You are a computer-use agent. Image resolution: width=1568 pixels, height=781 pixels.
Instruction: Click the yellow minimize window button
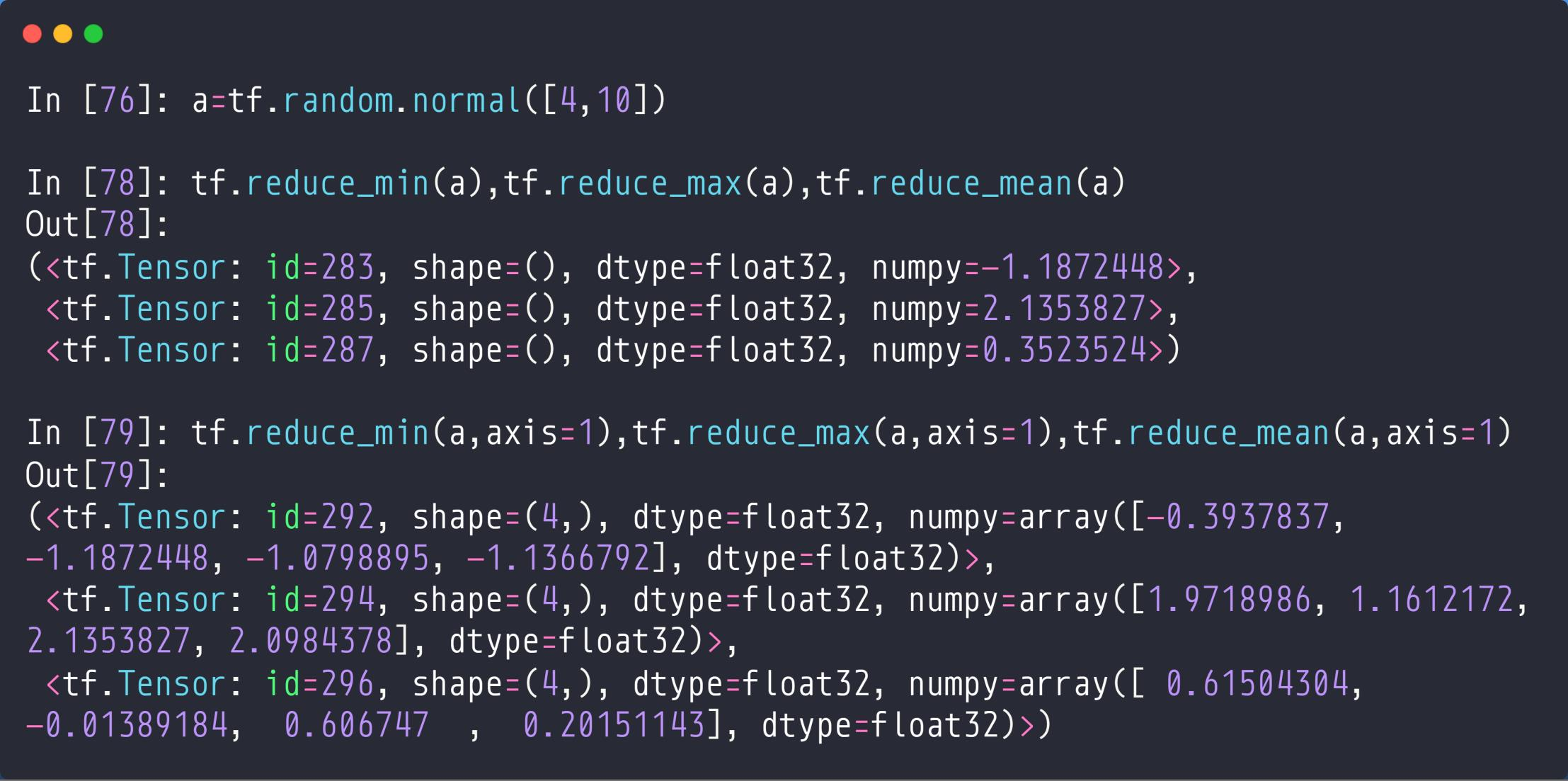pyautogui.click(x=62, y=33)
